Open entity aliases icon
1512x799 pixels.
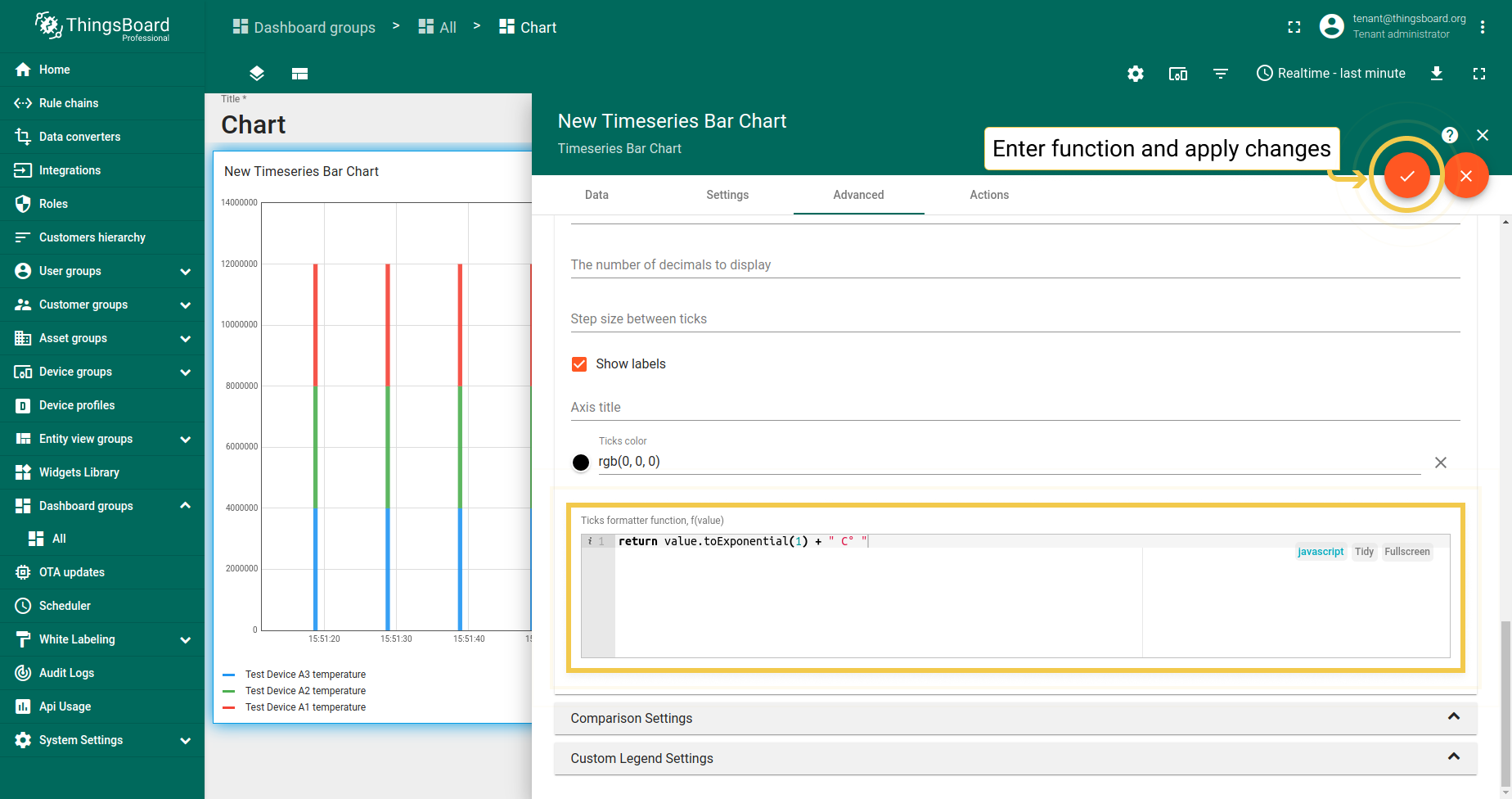tap(1178, 74)
